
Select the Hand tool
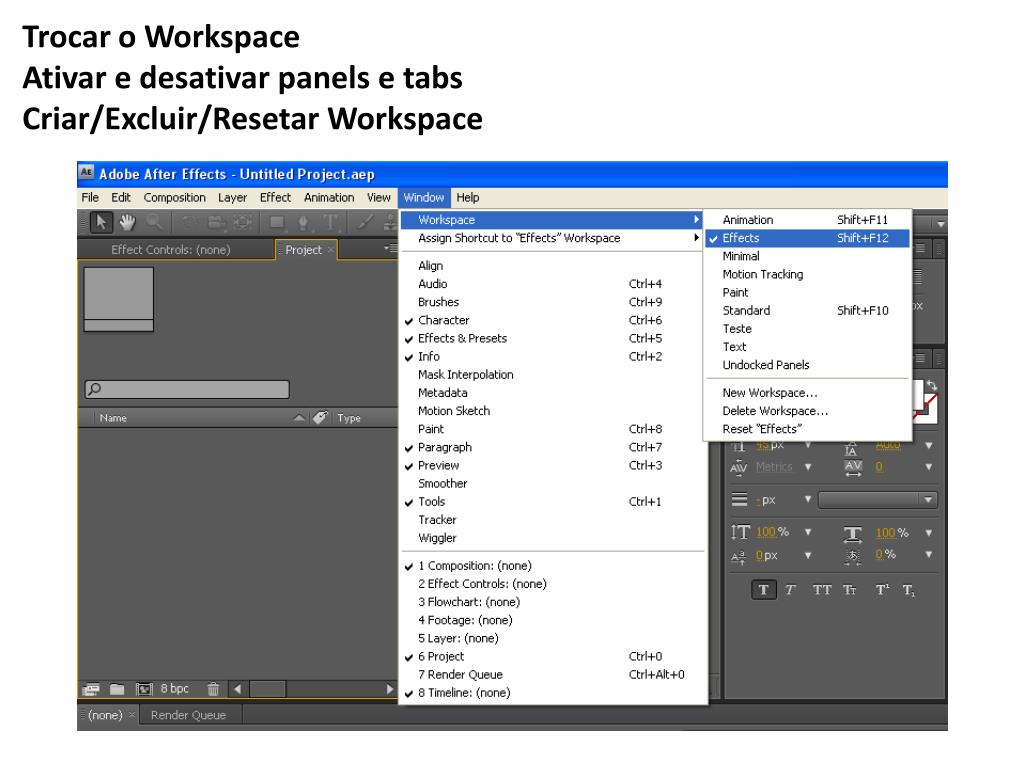pos(127,223)
